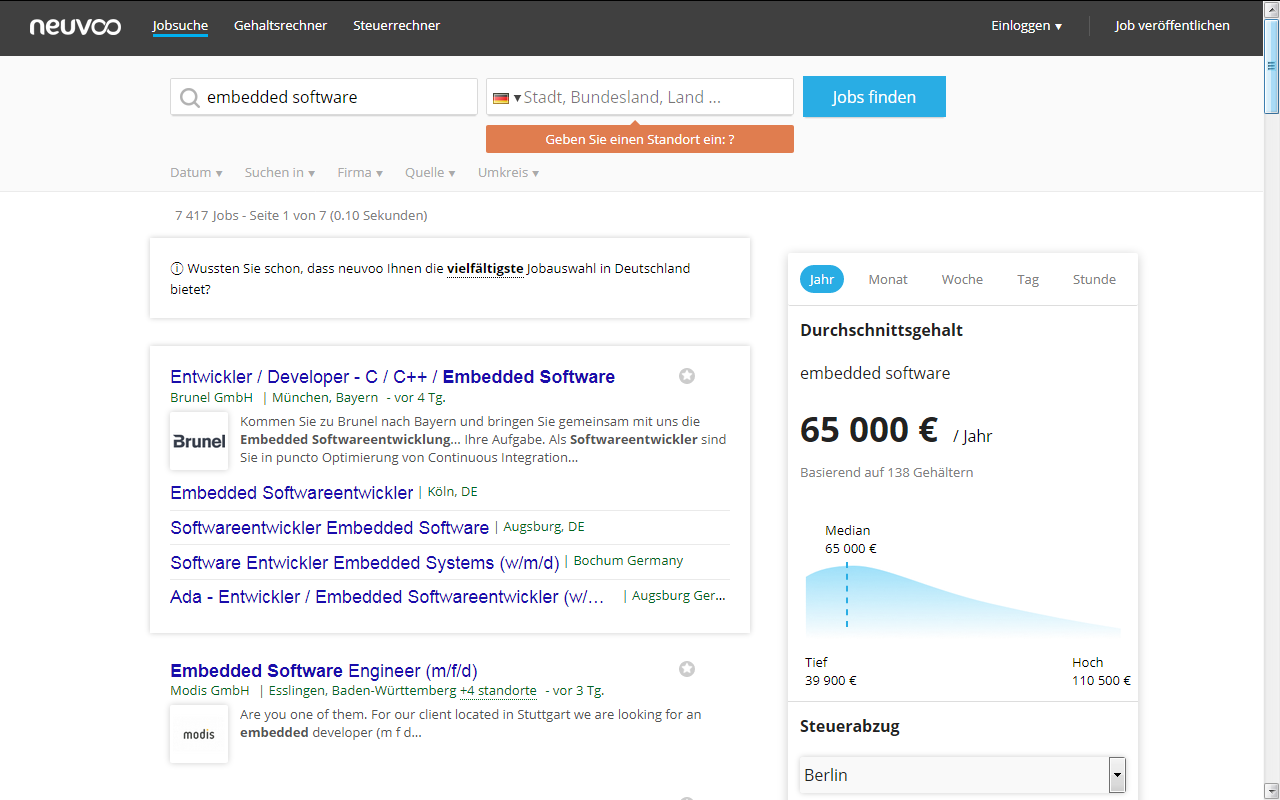This screenshot has height=800, width=1280.
Task: Expand the Quelle filter
Action: [x=430, y=173]
